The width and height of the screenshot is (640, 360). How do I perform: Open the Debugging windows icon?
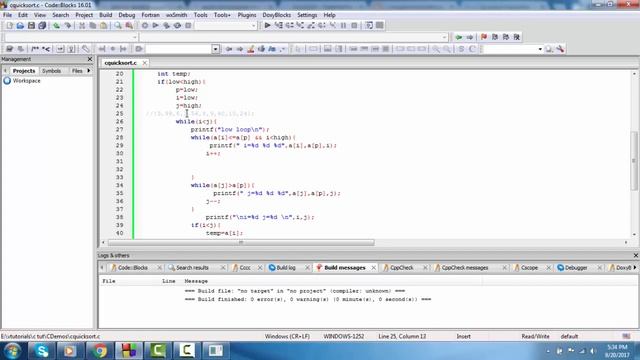[x=369, y=25]
